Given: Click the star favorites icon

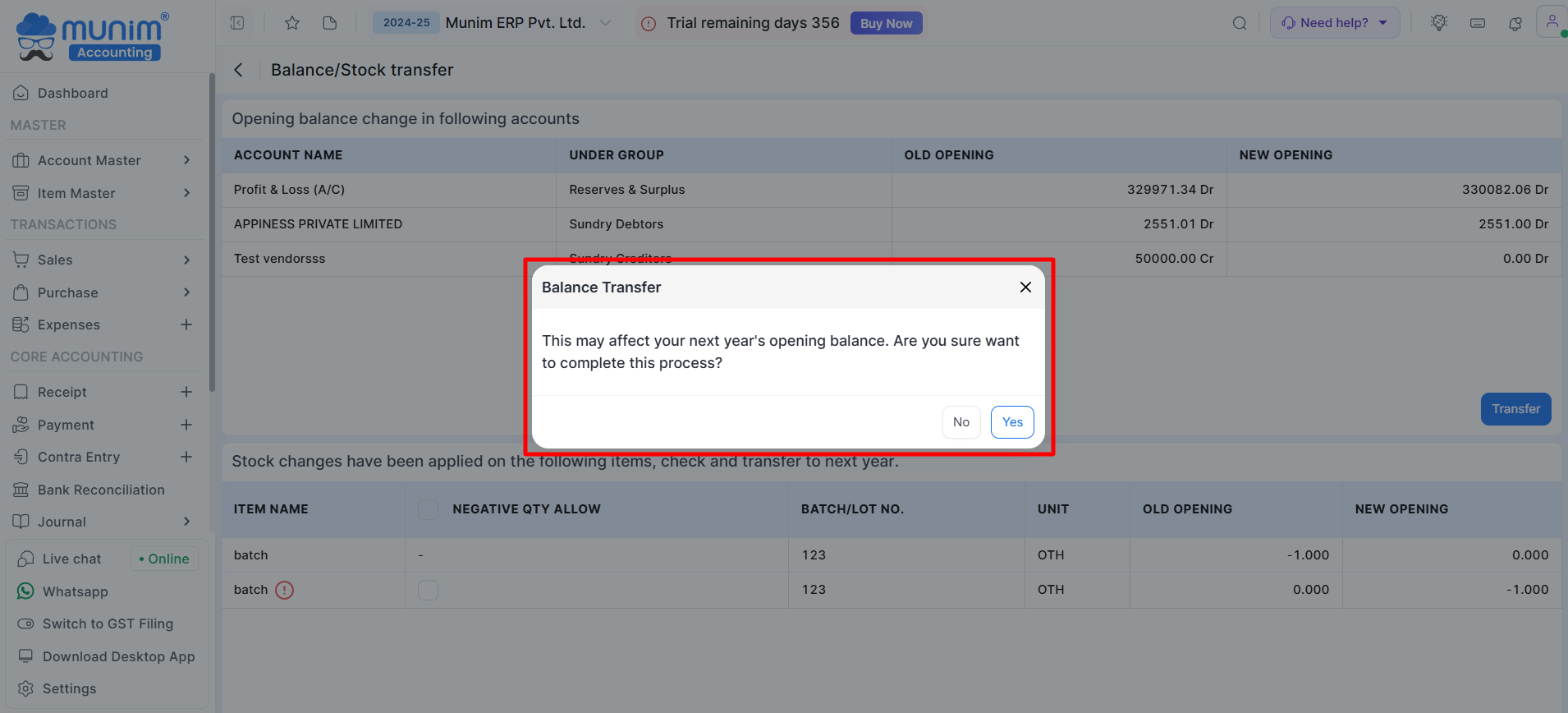Looking at the screenshot, I should point(291,23).
